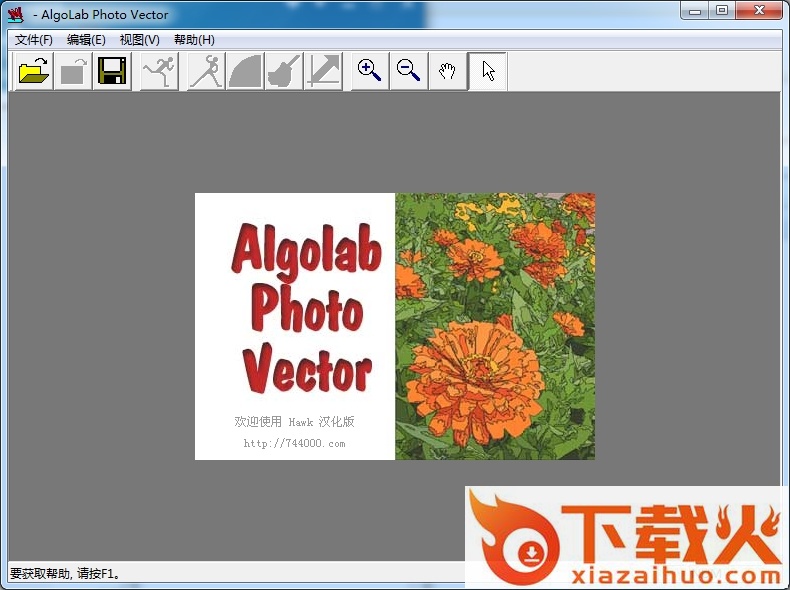Open the 视图(V) menu
790x590 pixels.
(140, 40)
